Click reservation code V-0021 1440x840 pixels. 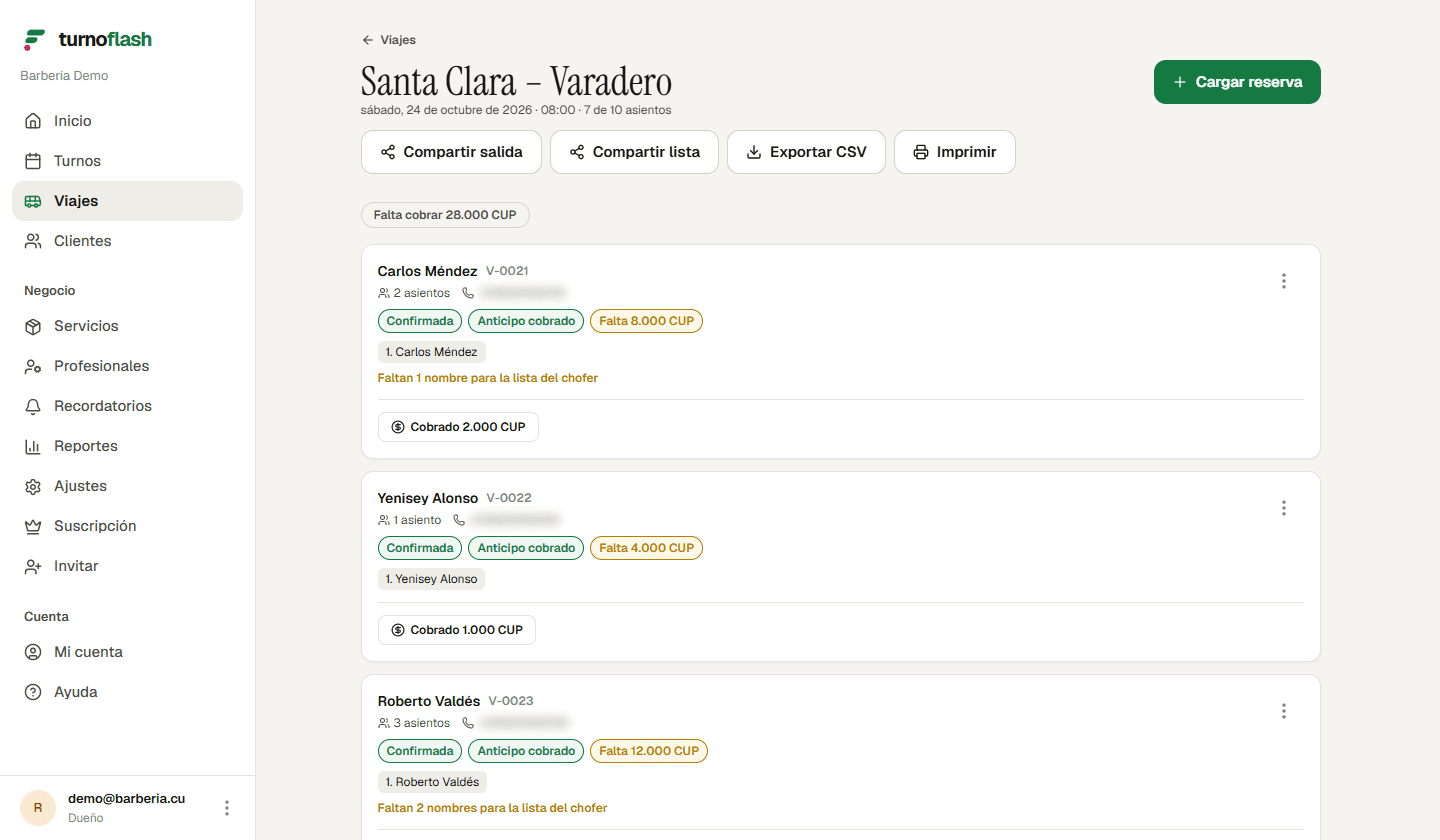click(x=507, y=271)
